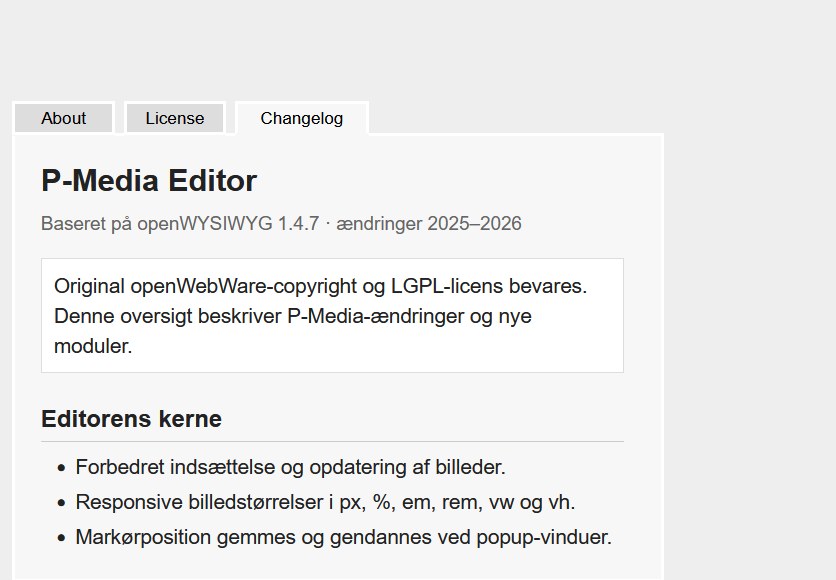Click the bullet before "Forbedret indsættelse"
The width and height of the screenshot is (836, 580).
(x=61, y=468)
